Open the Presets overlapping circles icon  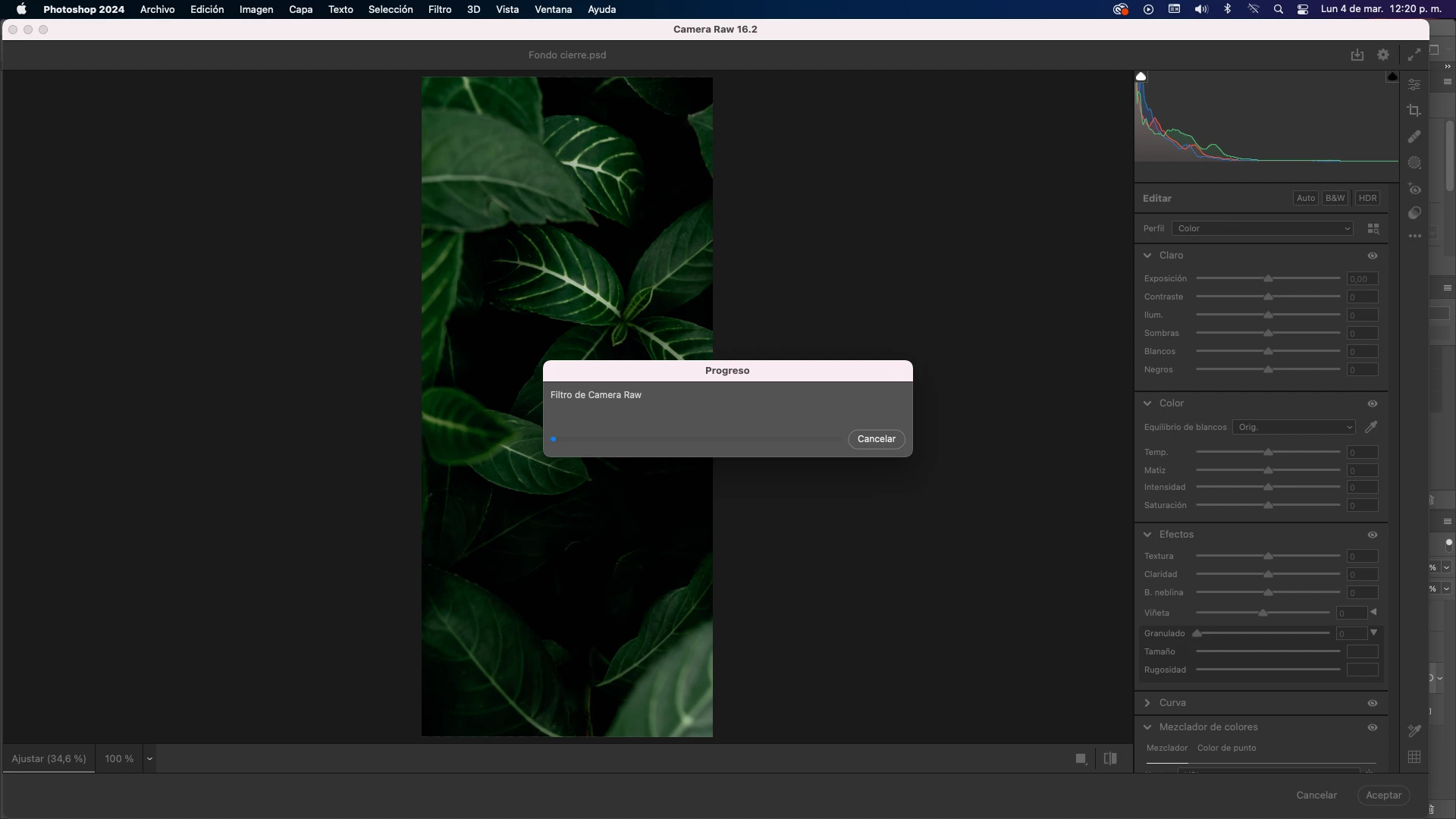pos(1414,214)
